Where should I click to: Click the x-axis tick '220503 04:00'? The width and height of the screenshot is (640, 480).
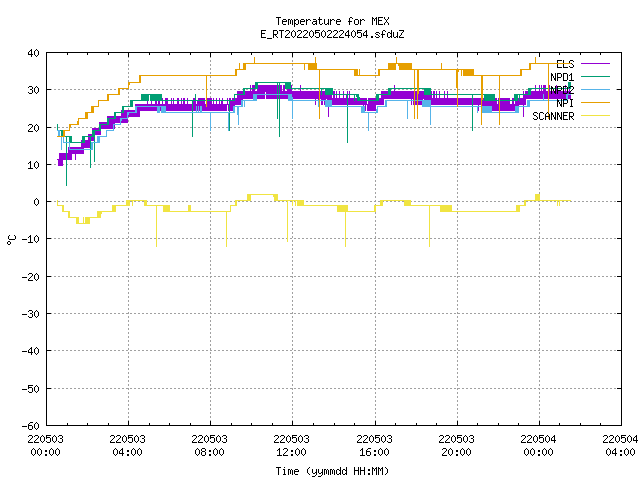(x=127, y=446)
